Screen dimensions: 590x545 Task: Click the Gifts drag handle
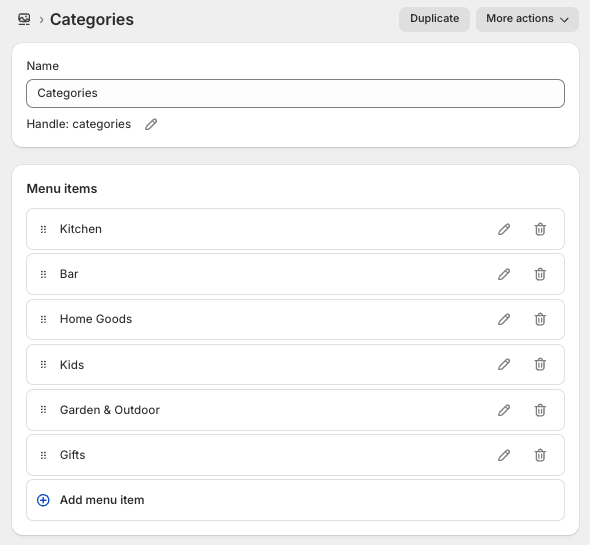(x=43, y=455)
